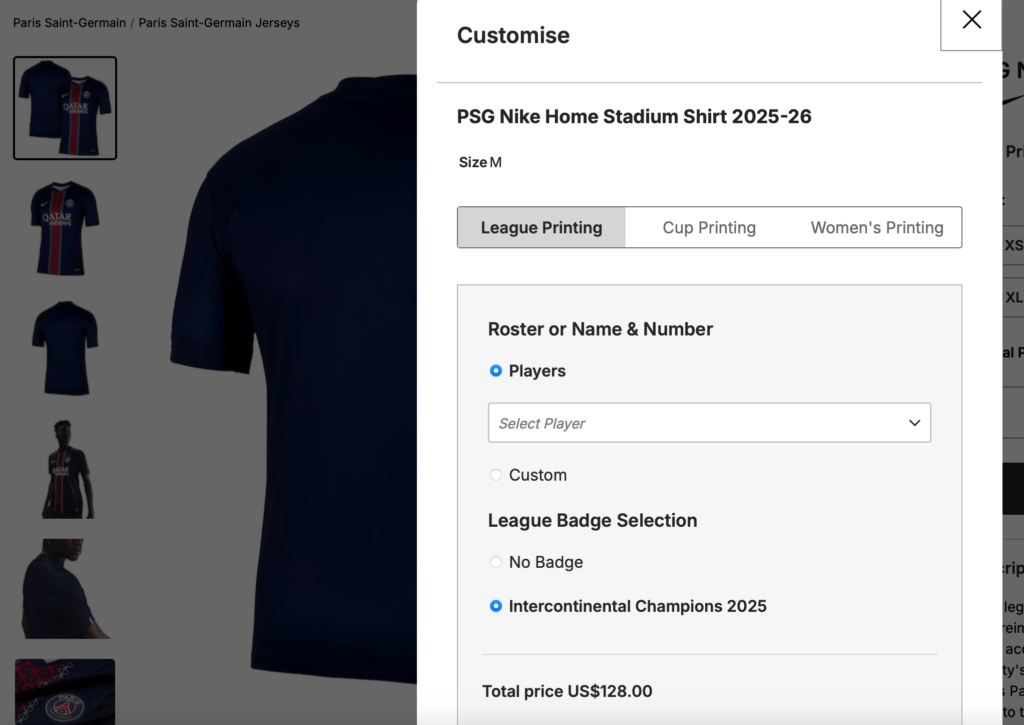Switch to the League Printing tab
This screenshot has width=1024, height=725.
pyautogui.click(x=541, y=228)
